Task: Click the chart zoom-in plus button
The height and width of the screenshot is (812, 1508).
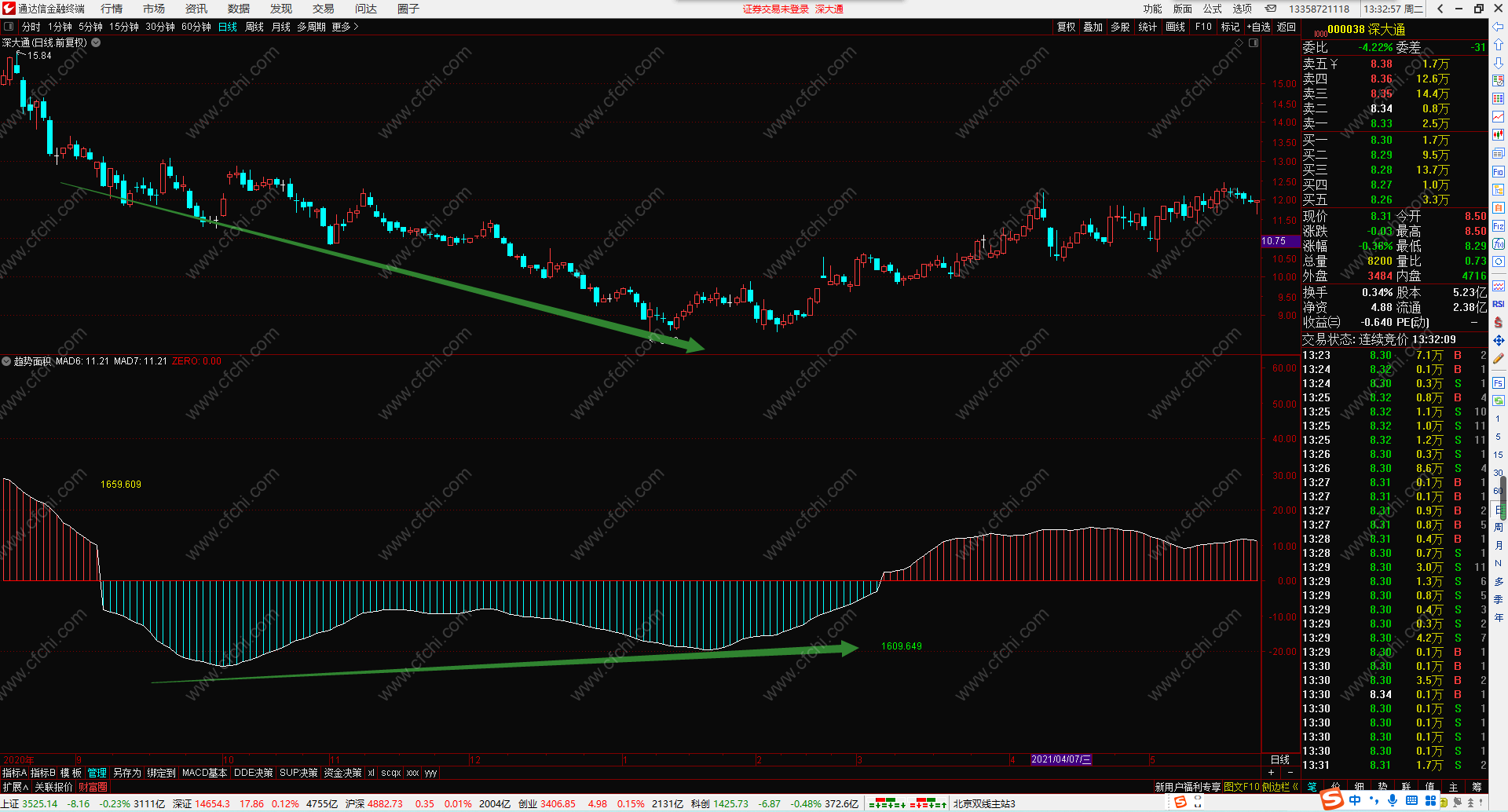Action: [1271, 773]
